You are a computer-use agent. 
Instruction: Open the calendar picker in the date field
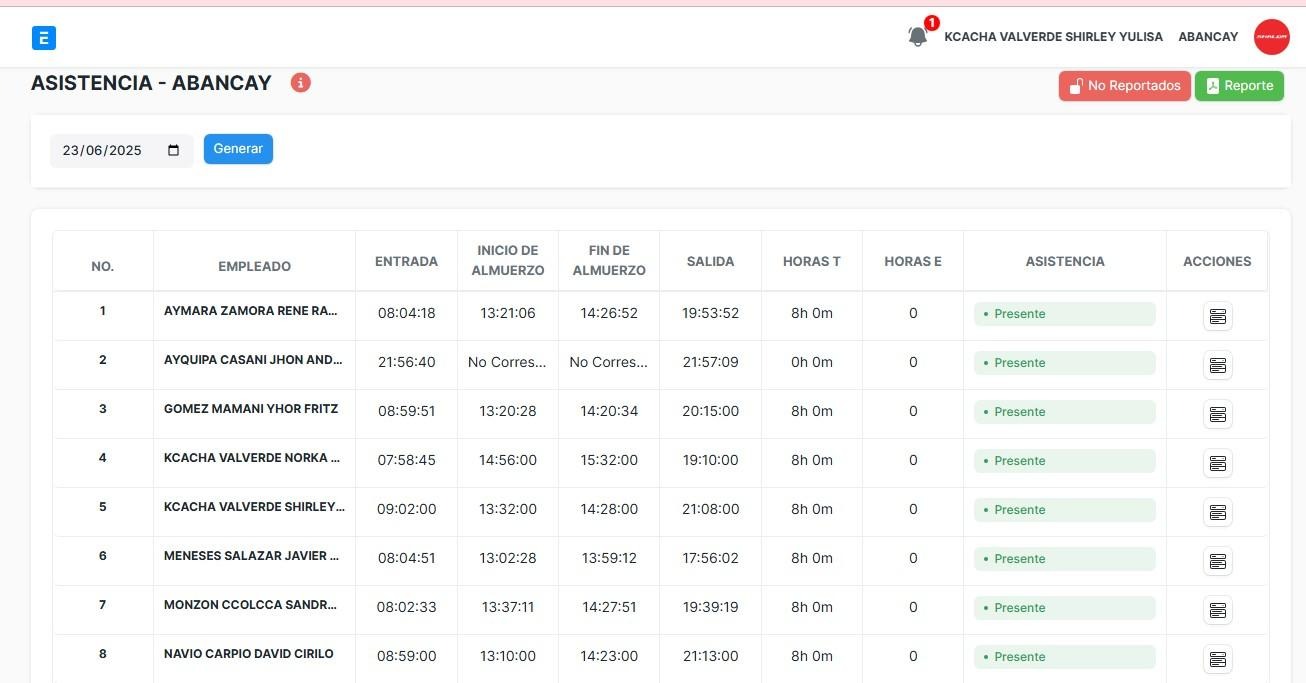(x=174, y=150)
